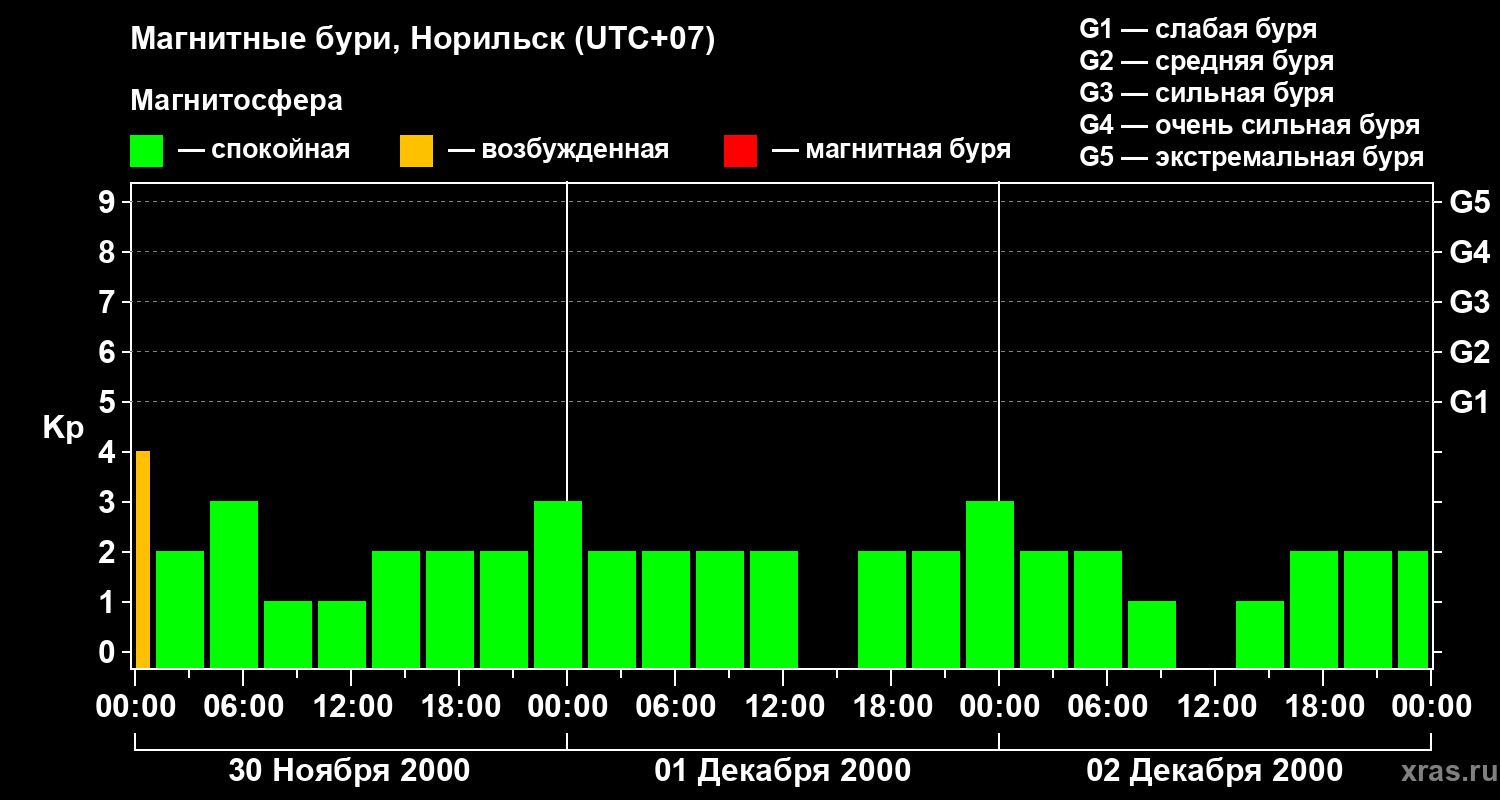Click the '4' value on the Kp axis
The width and height of the screenshot is (1500, 800).
[109, 453]
